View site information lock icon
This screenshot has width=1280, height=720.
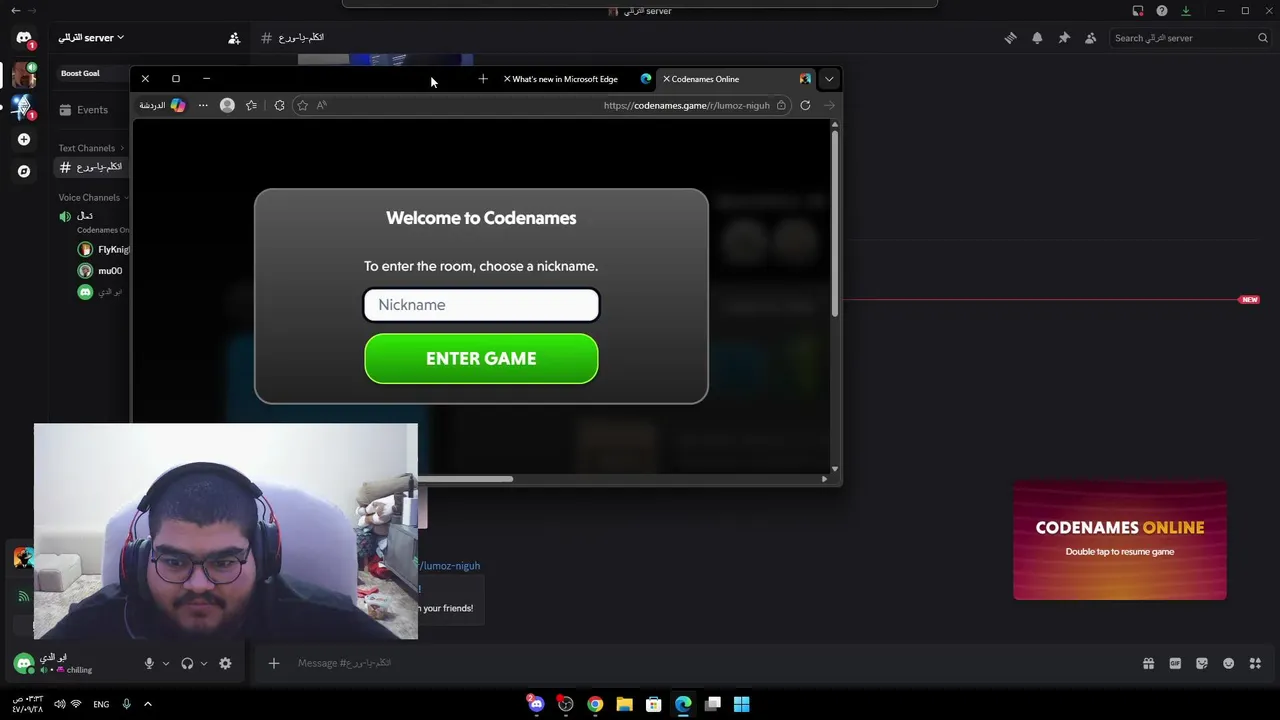point(781,105)
